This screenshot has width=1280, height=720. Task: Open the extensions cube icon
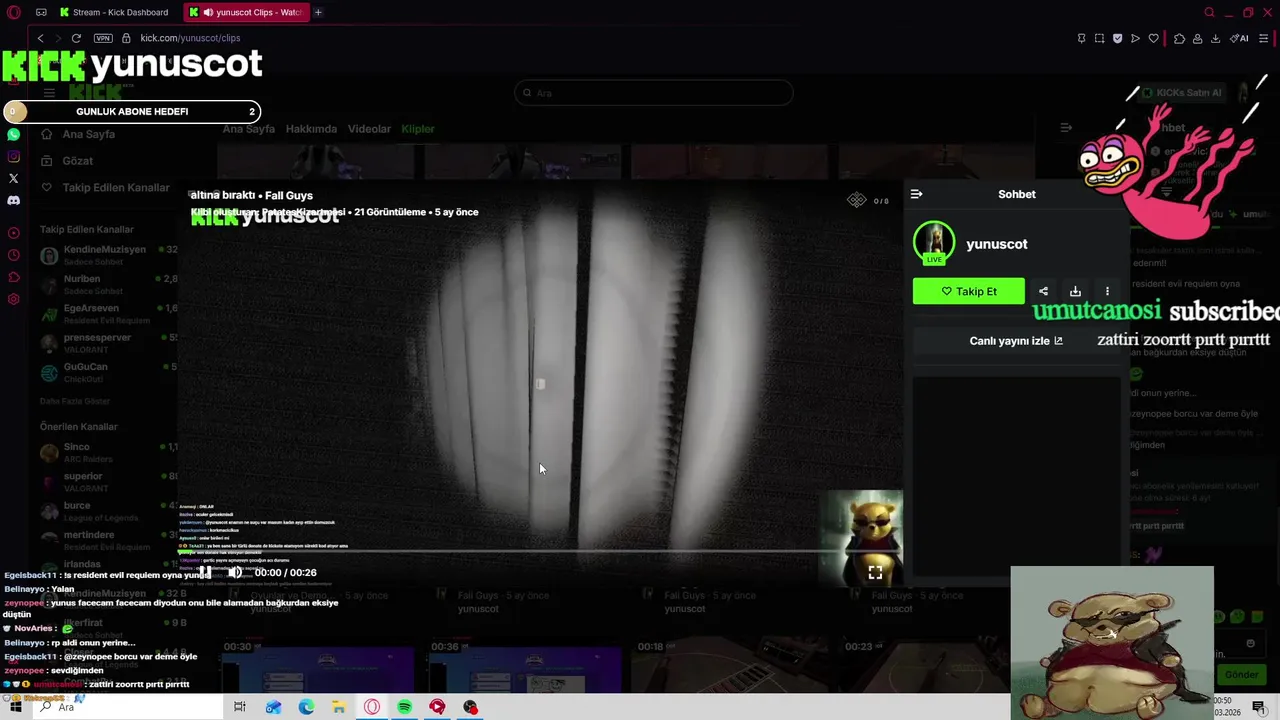pos(1179,38)
